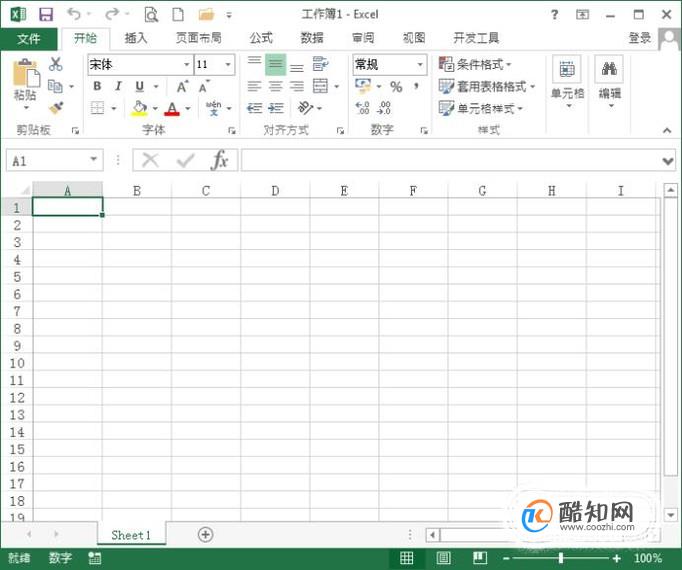Image resolution: width=682 pixels, height=570 pixels.
Task: Open Print Preview from quick access toolbar
Action: [151, 14]
